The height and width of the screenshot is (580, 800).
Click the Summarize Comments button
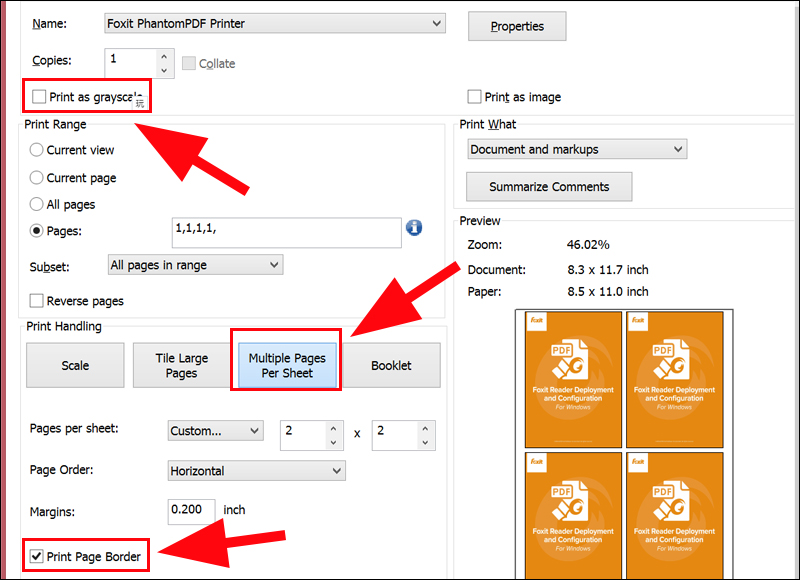click(x=549, y=187)
